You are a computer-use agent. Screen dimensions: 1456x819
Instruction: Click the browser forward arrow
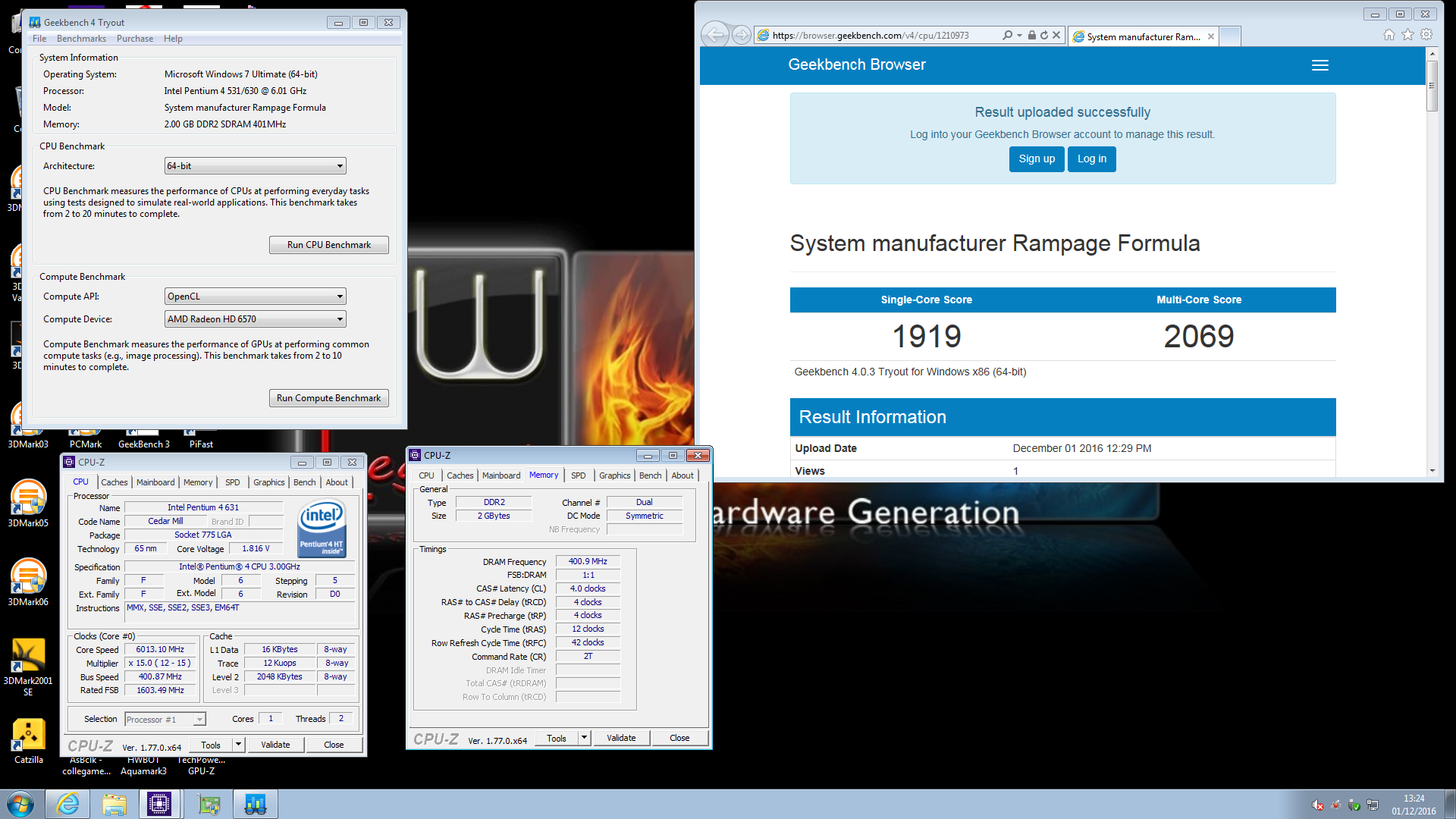742,35
